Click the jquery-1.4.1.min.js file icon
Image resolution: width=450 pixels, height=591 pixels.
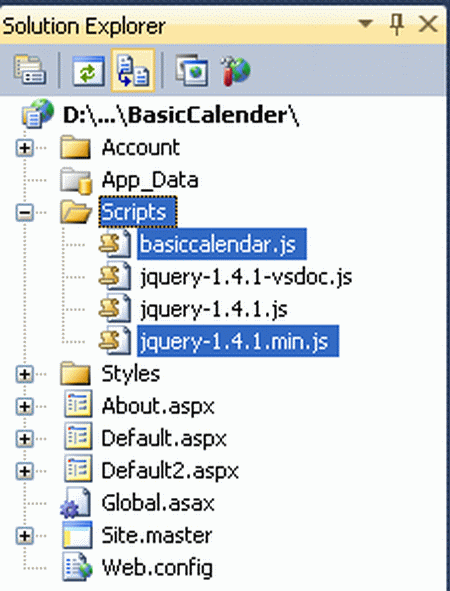pyautogui.click(x=115, y=341)
